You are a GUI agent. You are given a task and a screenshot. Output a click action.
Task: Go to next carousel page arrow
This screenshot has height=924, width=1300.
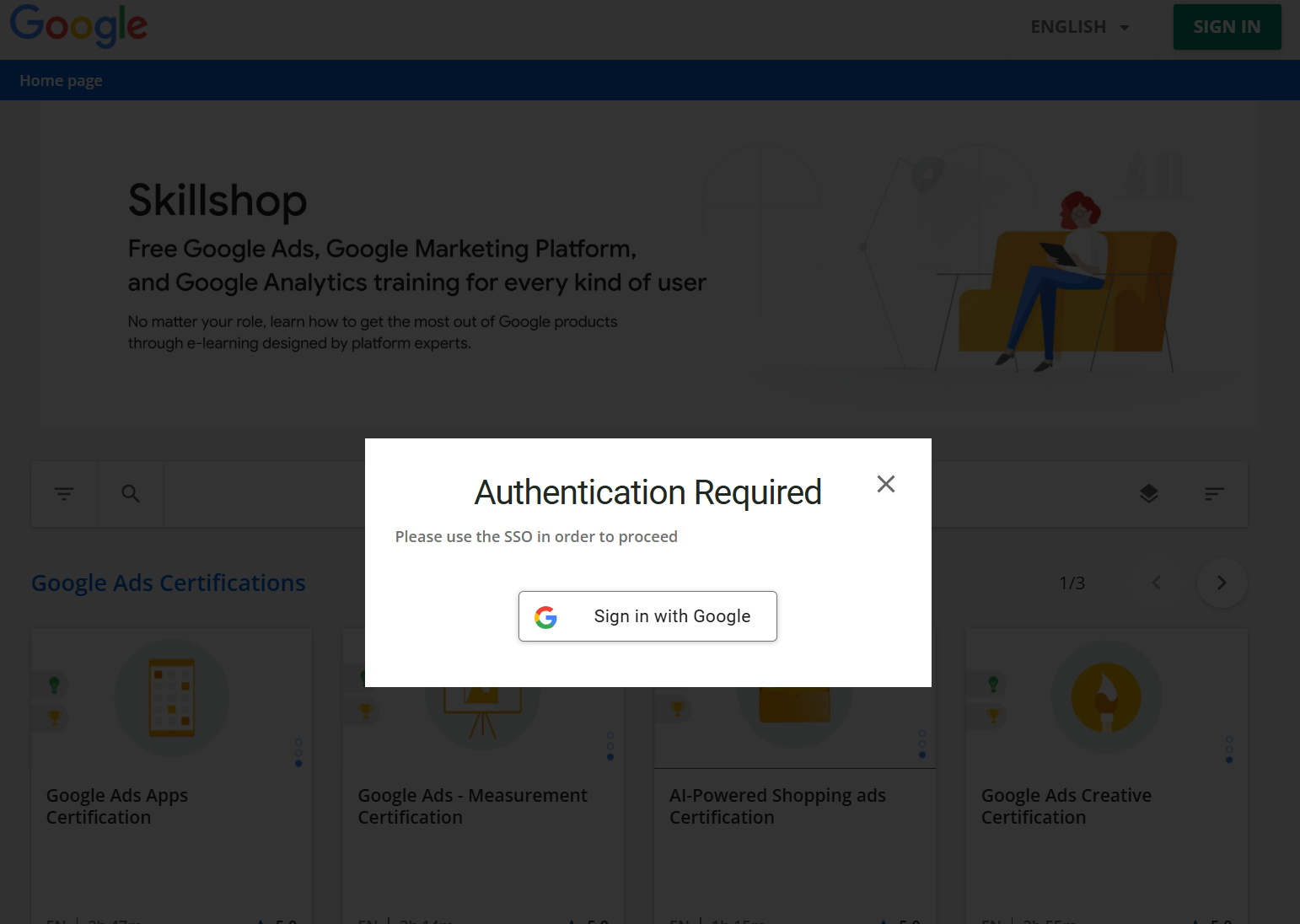coord(1222,583)
